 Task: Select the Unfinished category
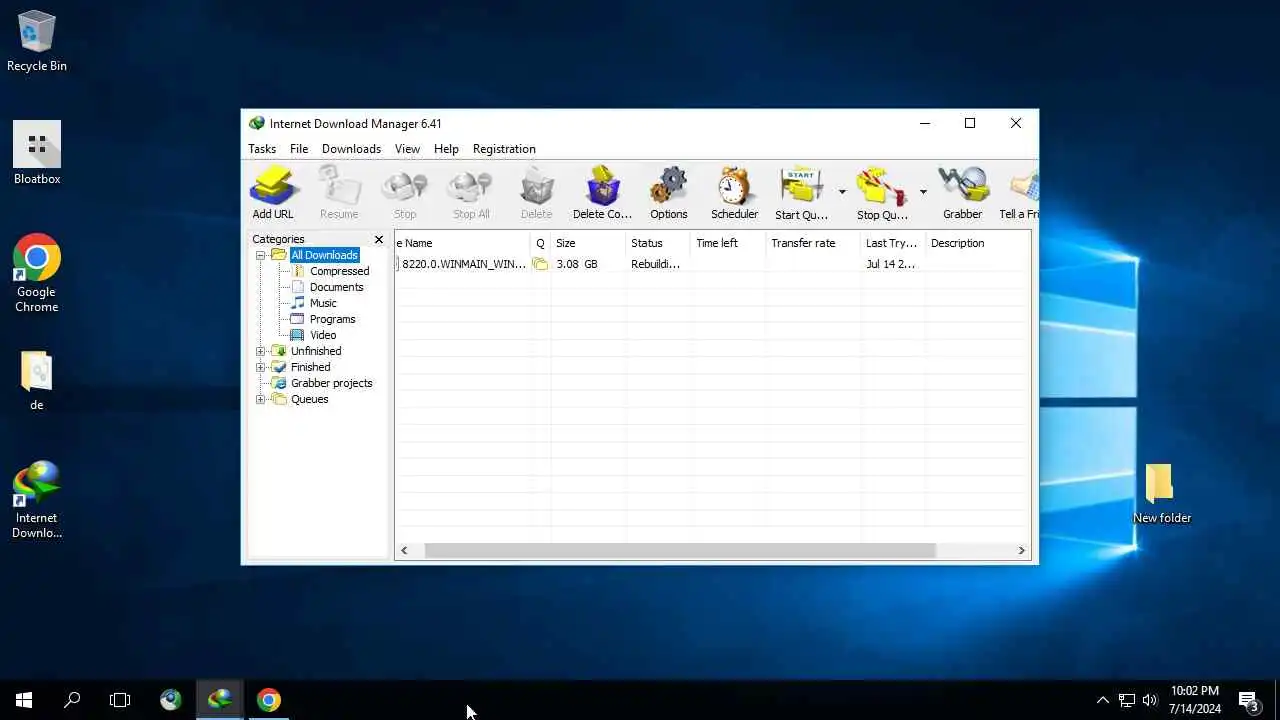[316, 351]
